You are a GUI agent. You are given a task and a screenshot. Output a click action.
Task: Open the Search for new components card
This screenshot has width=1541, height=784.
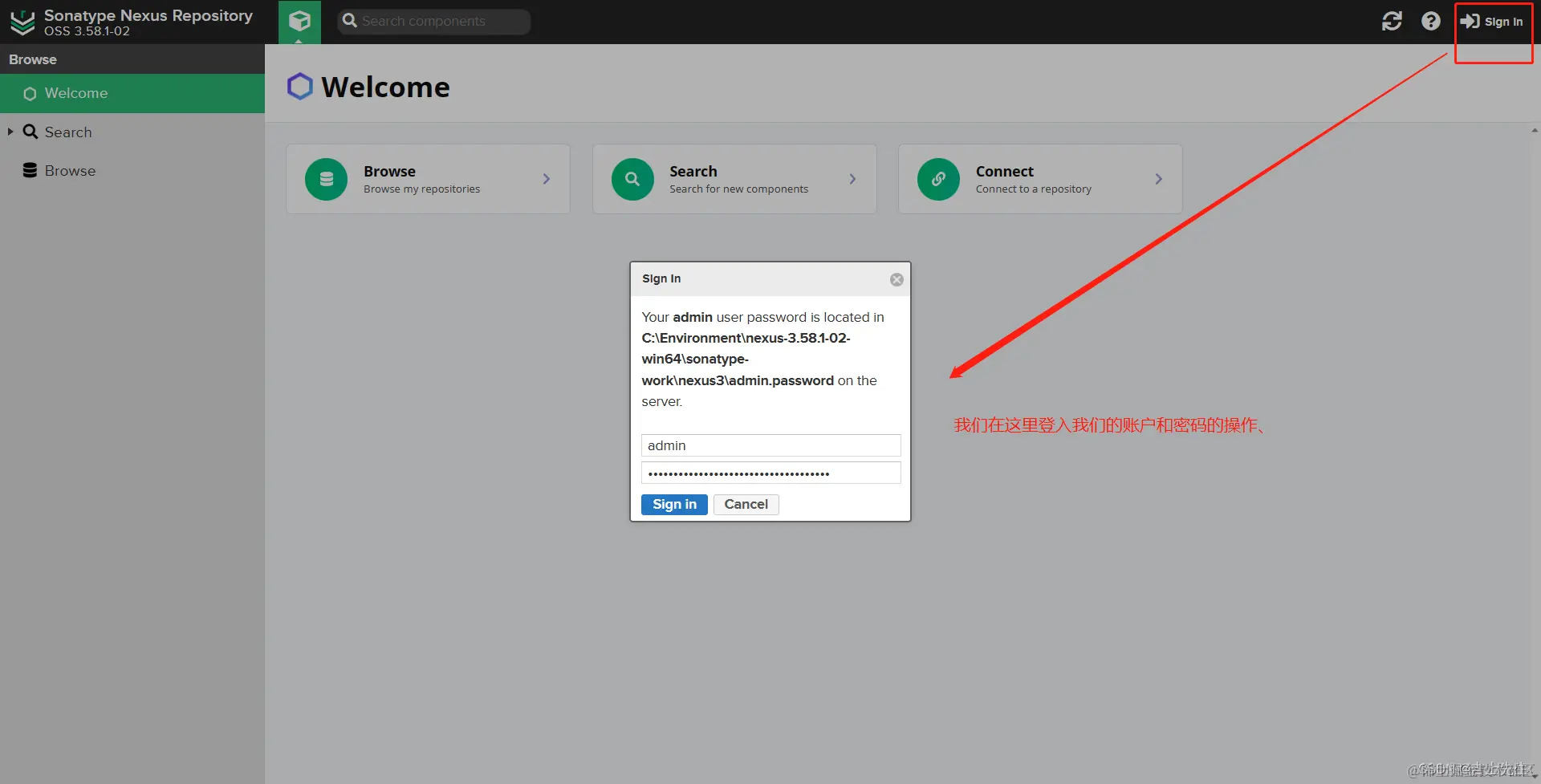coord(734,179)
